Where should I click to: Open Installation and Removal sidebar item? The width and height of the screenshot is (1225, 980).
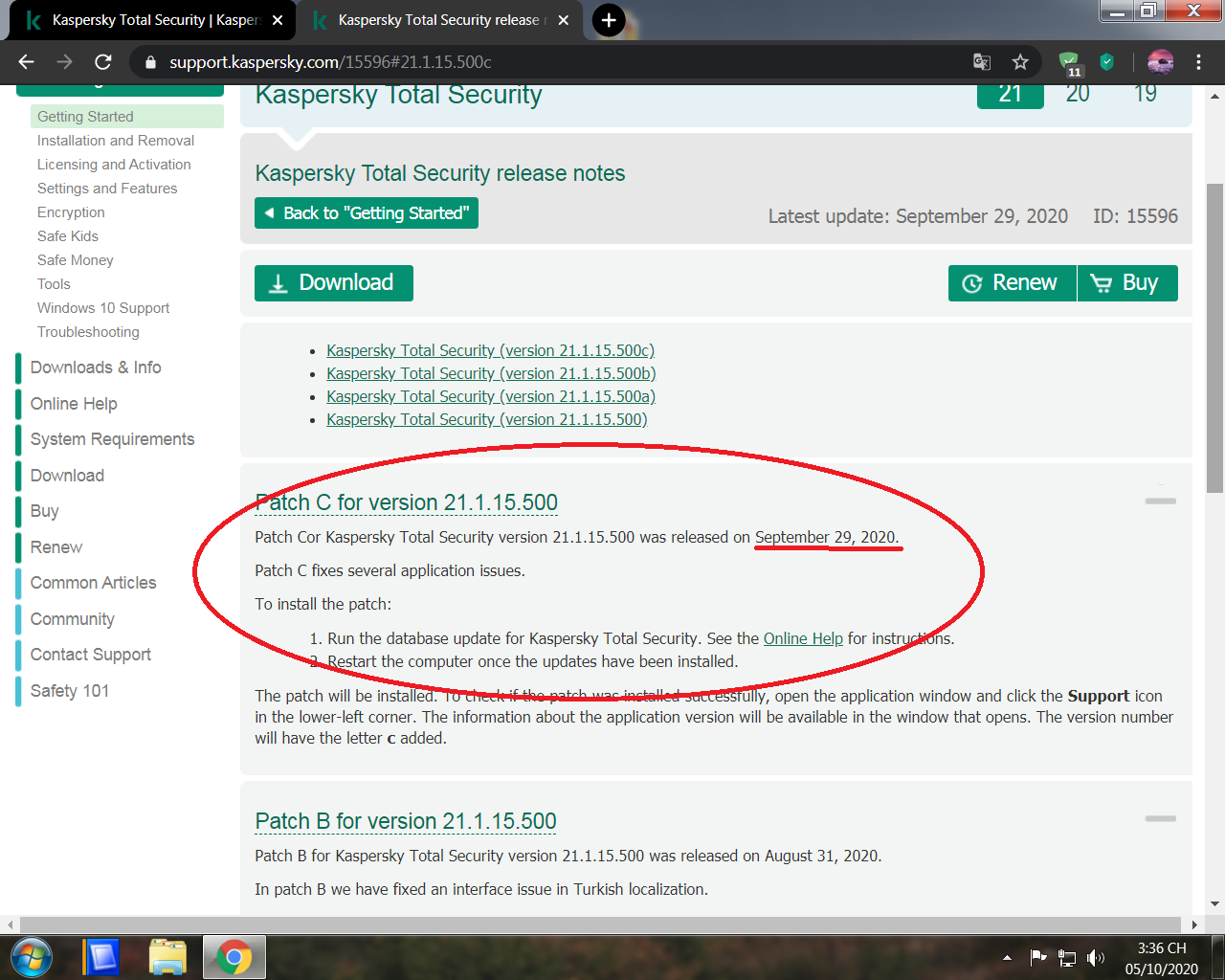tap(116, 141)
